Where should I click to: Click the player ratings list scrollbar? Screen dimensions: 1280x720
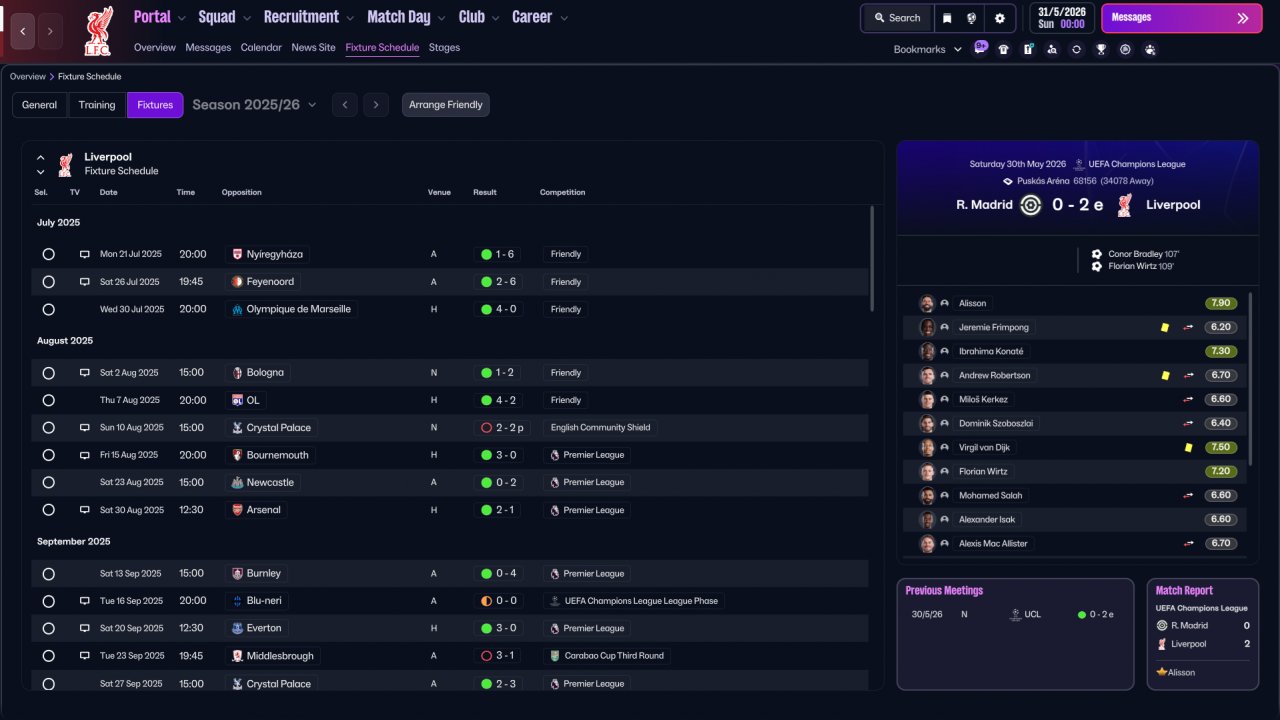click(x=1251, y=378)
